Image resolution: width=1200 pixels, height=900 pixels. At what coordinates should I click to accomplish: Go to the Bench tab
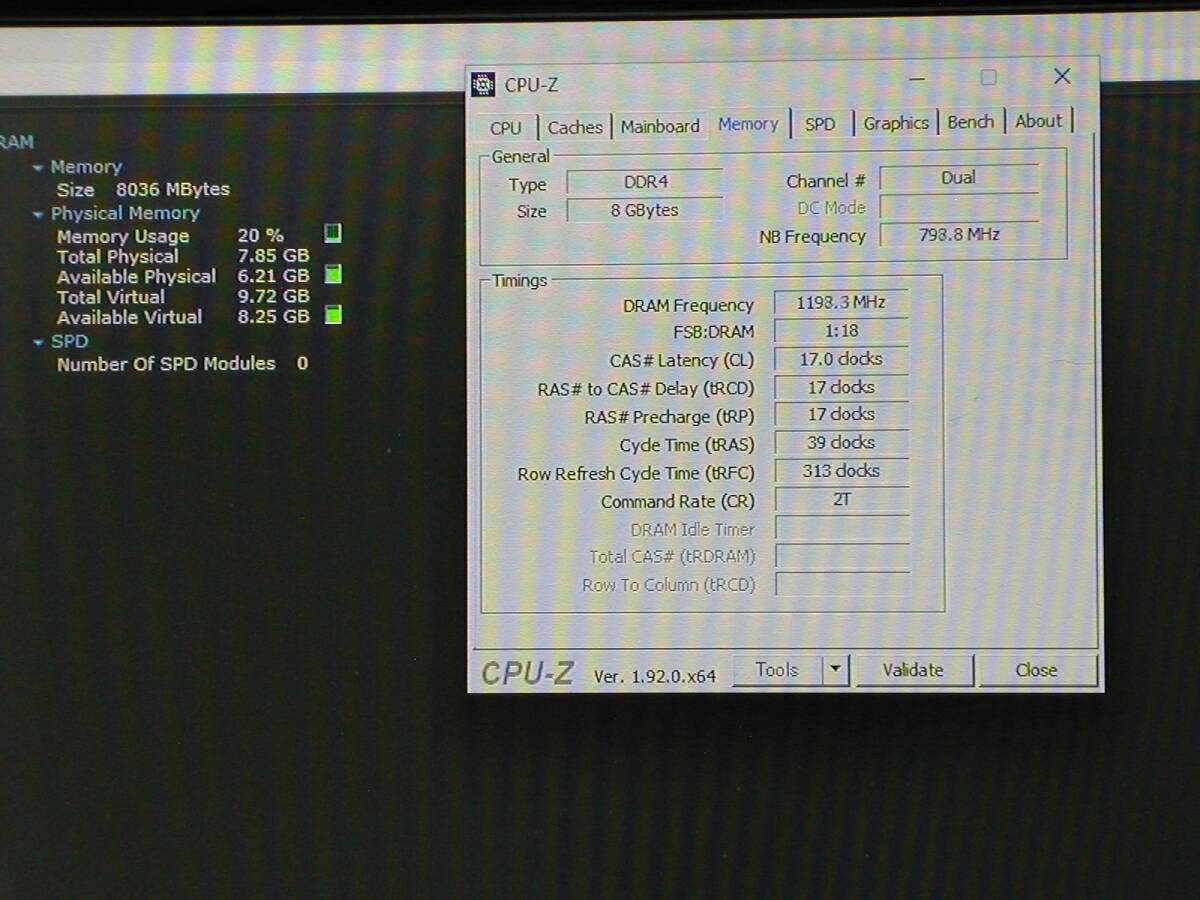pyautogui.click(x=971, y=122)
